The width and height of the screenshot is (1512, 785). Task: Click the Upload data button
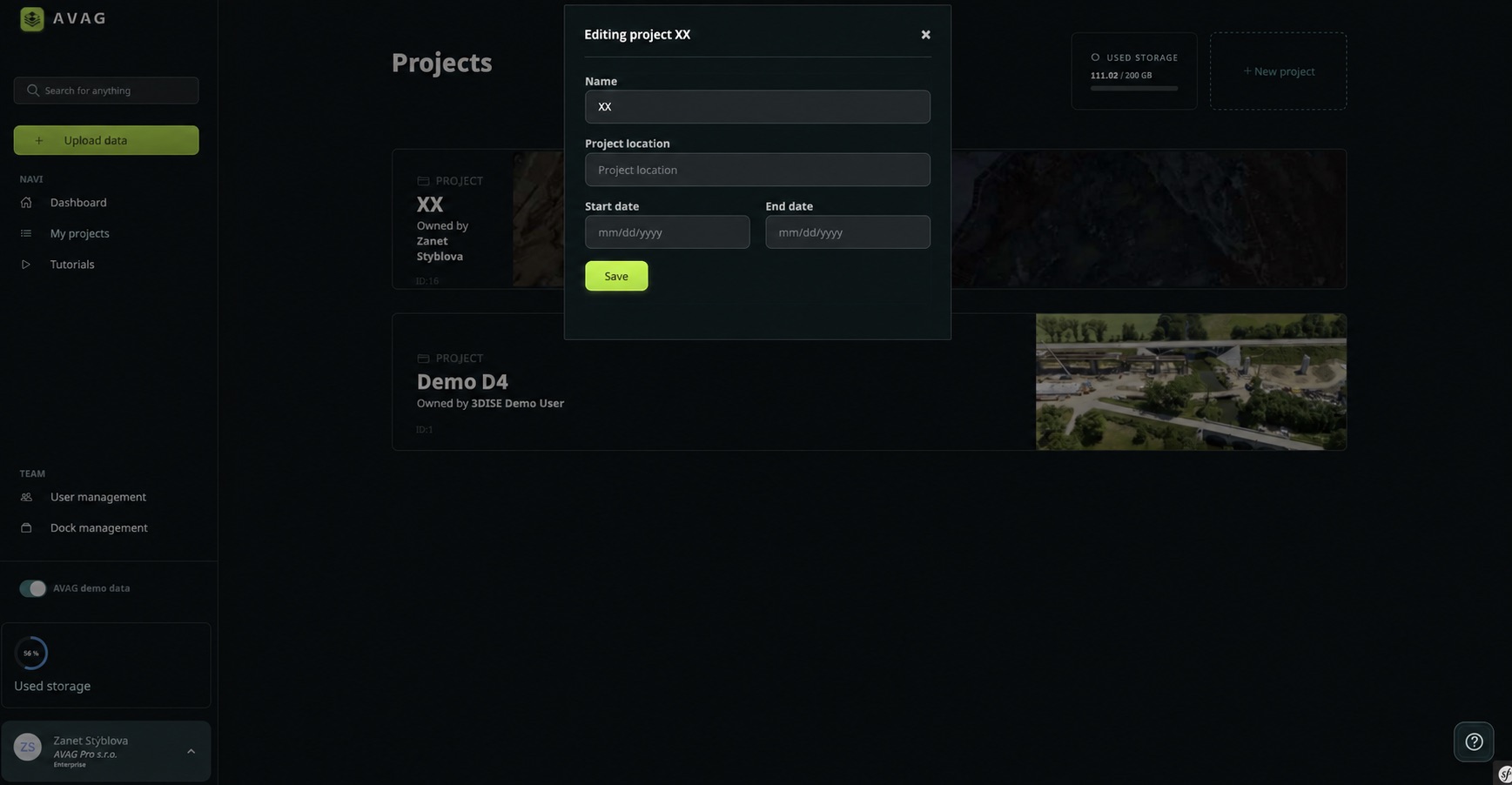106,140
